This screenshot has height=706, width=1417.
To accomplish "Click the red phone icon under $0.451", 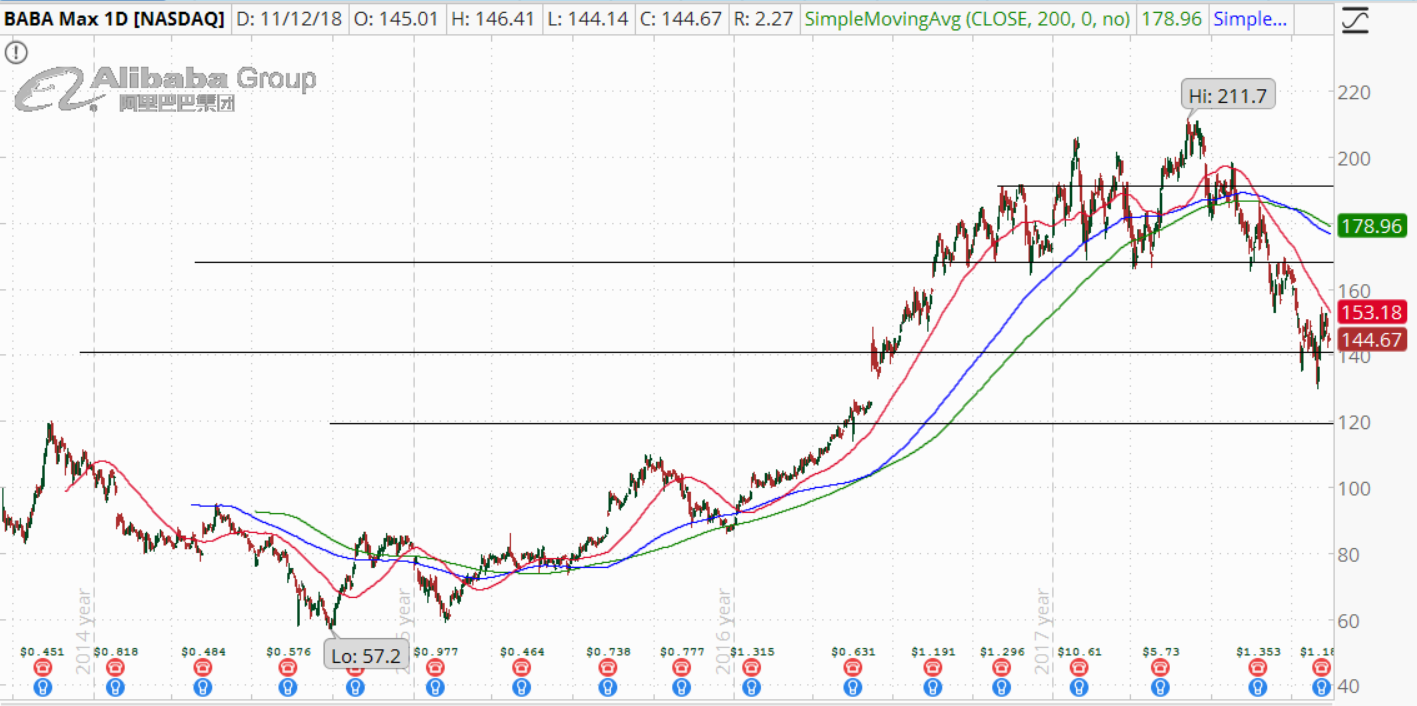I will pyautogui.click(x=43, y=668).
